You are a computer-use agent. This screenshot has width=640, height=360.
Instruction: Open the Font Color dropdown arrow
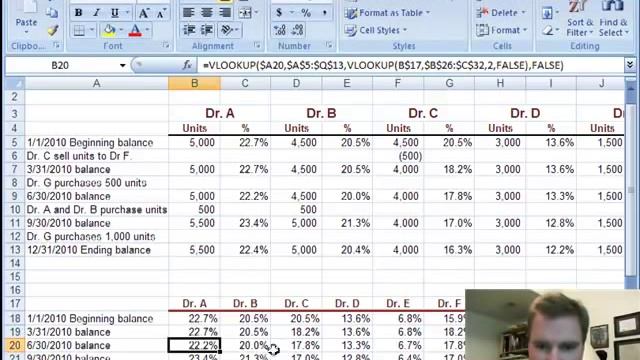pos(147,30)
